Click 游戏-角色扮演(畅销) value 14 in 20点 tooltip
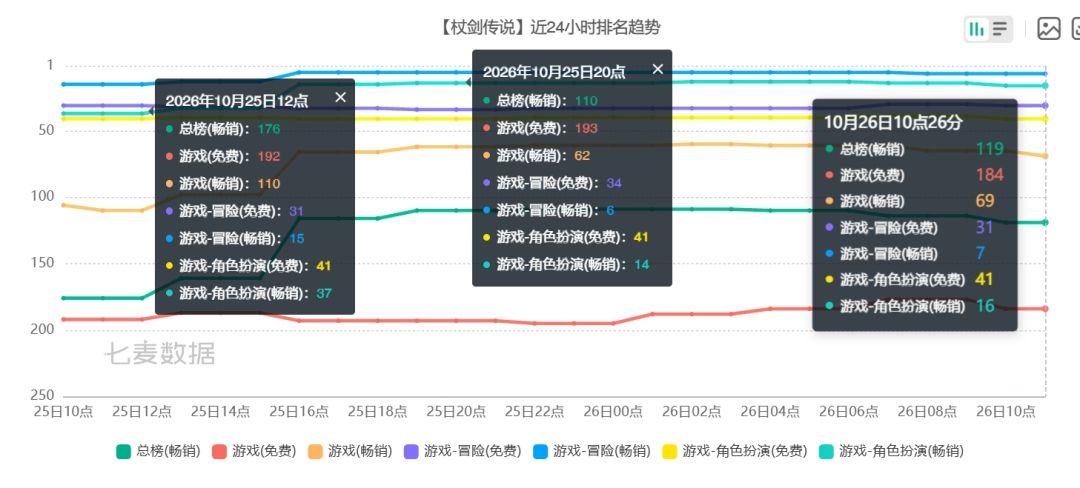Image resolution: width=1080 pixels, height=488 pixels. click(641, 264)
